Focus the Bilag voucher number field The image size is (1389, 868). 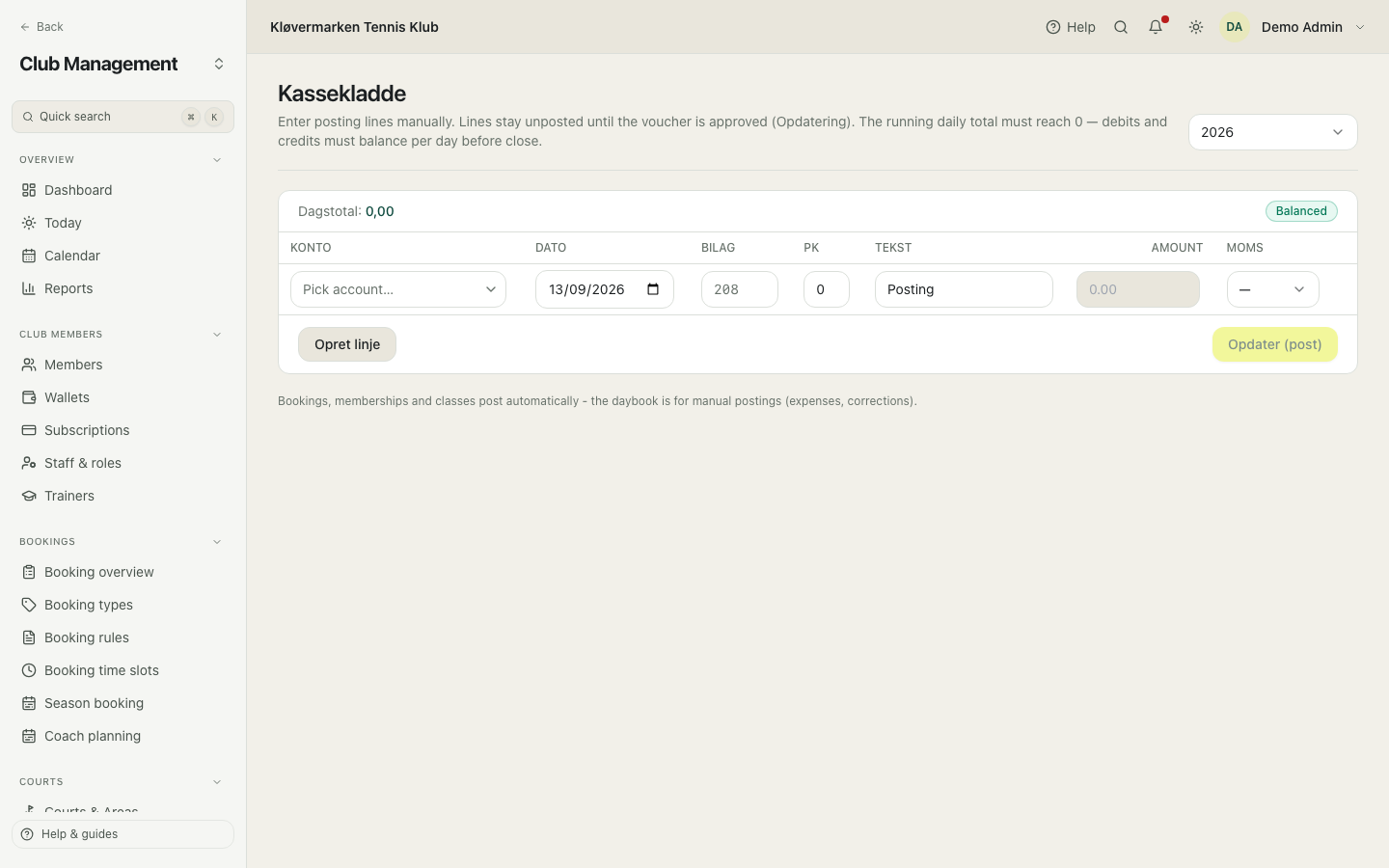pos(740,289)
